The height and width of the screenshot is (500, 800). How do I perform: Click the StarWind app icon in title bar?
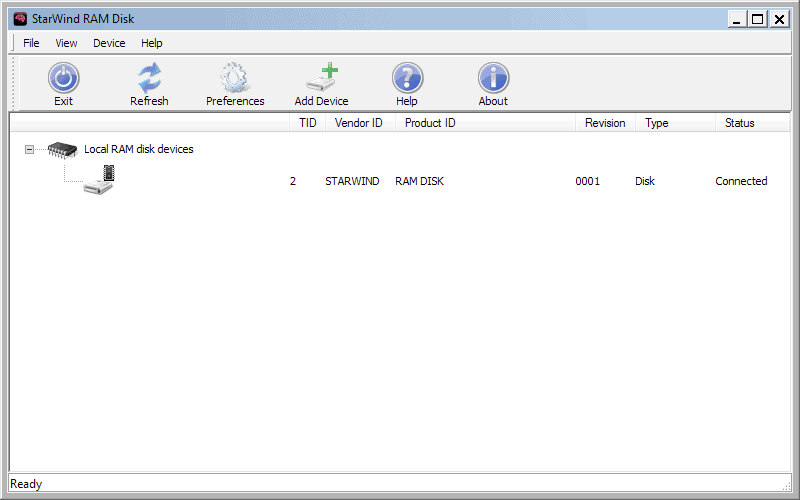point(20,19)
